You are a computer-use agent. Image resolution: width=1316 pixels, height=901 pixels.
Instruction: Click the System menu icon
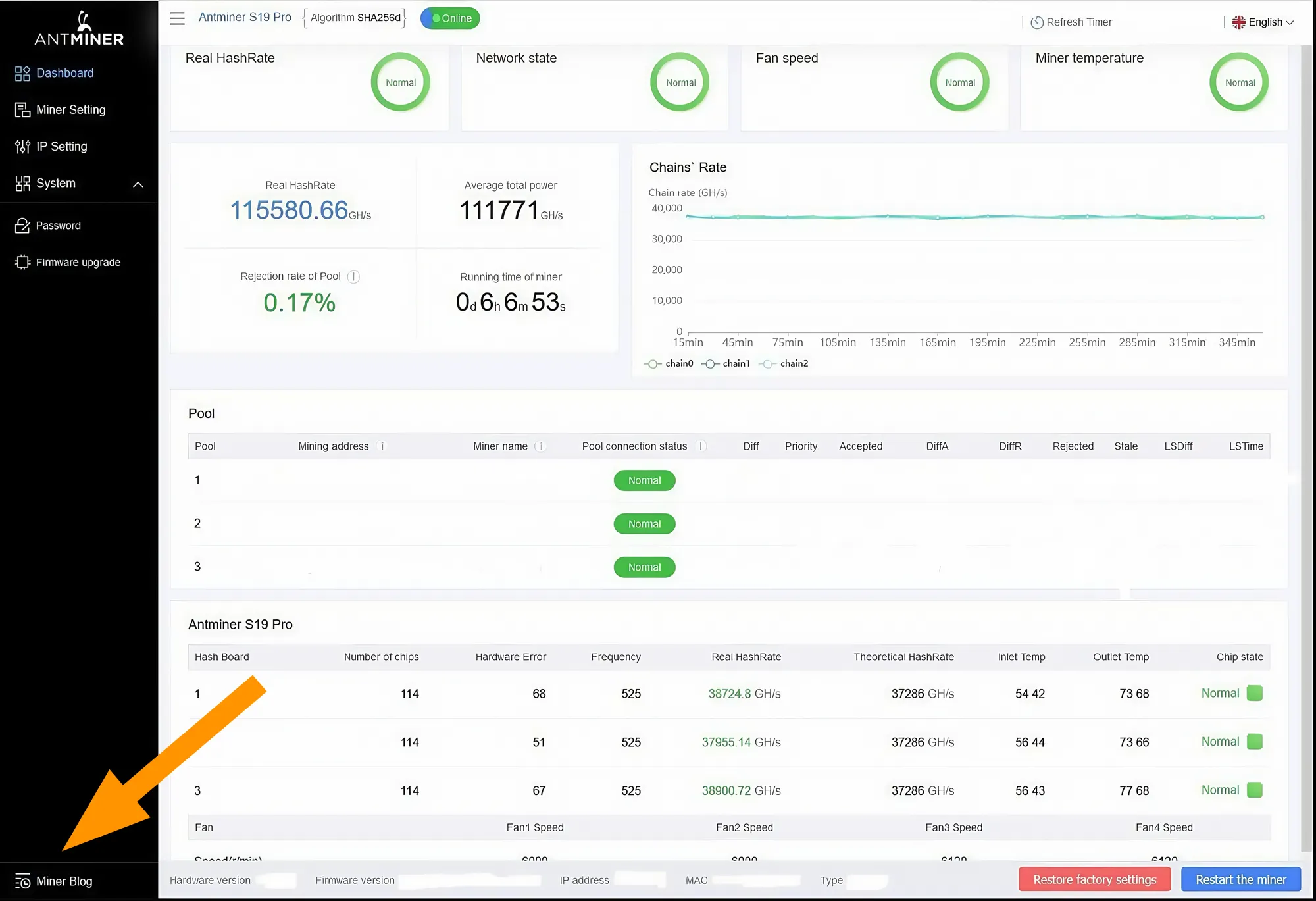tap(22, 184)
